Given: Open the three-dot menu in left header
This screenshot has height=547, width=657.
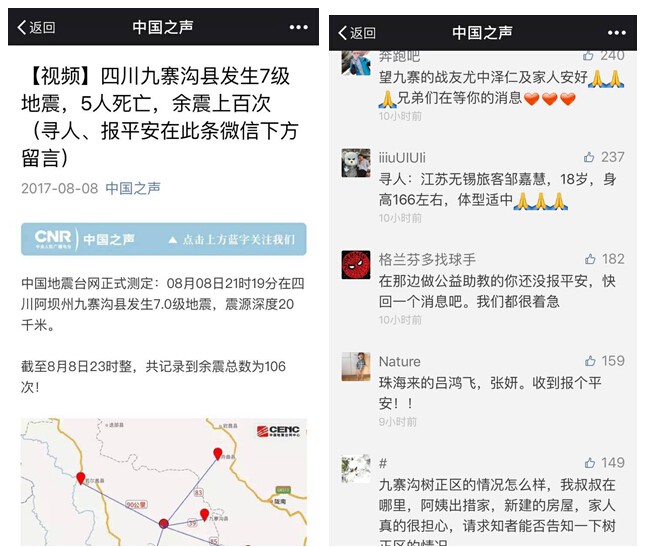Looking at the screenshot, I should tap(298, 27).
